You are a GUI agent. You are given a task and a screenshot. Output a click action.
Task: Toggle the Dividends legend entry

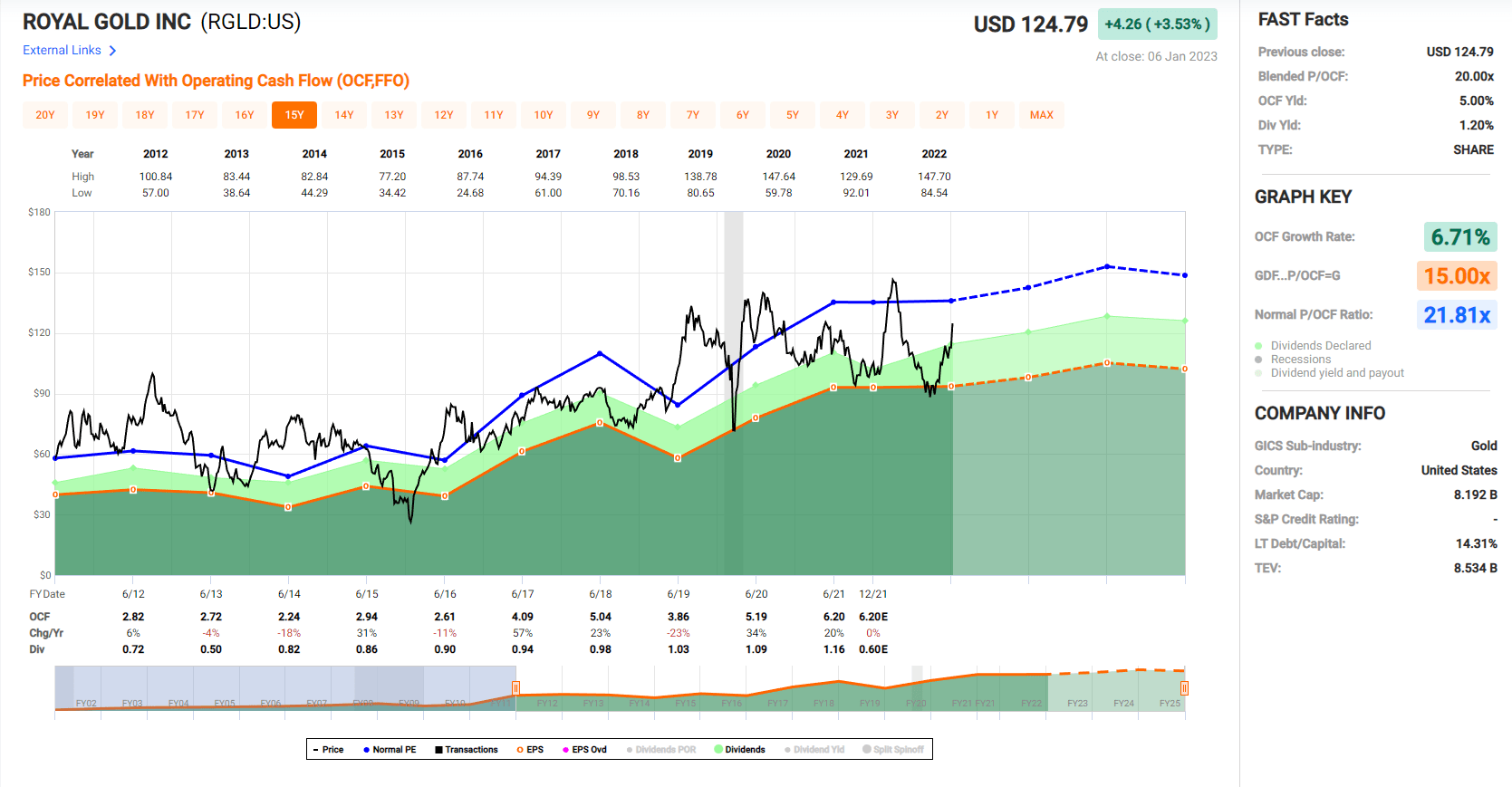click(x=739, y=750)
